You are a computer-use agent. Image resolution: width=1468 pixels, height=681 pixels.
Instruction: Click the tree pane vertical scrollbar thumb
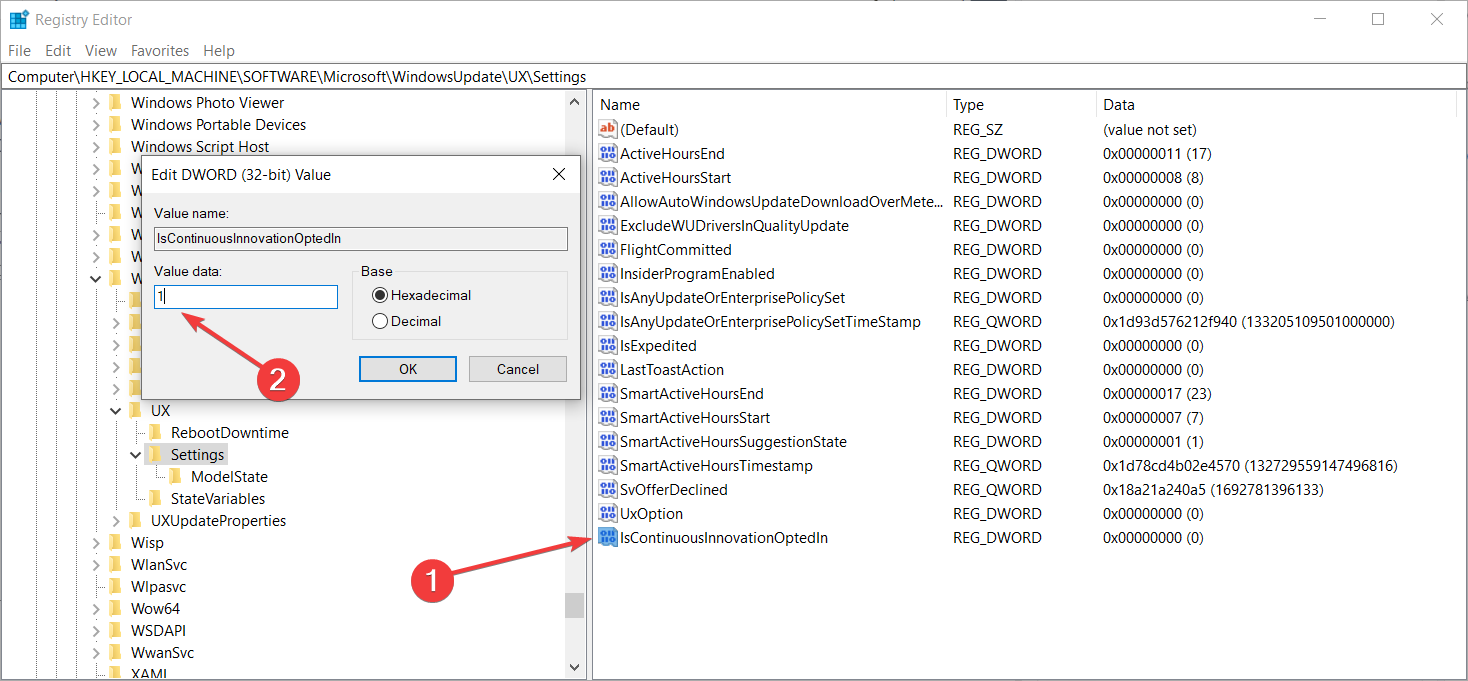[x=574, y=606]
